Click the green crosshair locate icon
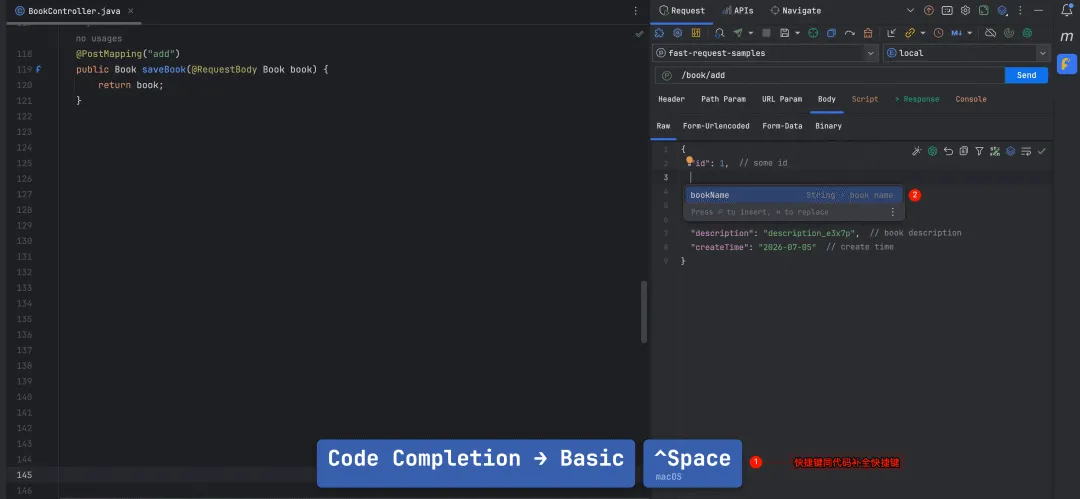Screen dimensions: 1080x499 click(813, 33)
